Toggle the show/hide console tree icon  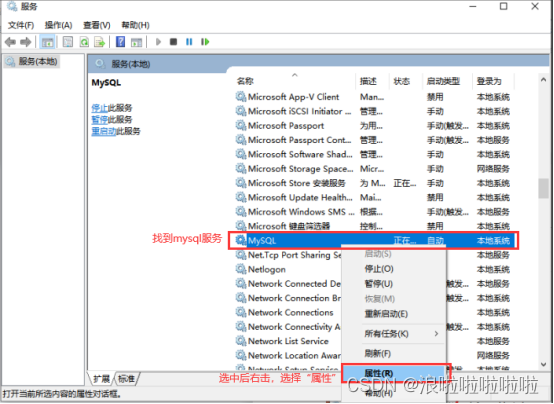coord(47,42)
